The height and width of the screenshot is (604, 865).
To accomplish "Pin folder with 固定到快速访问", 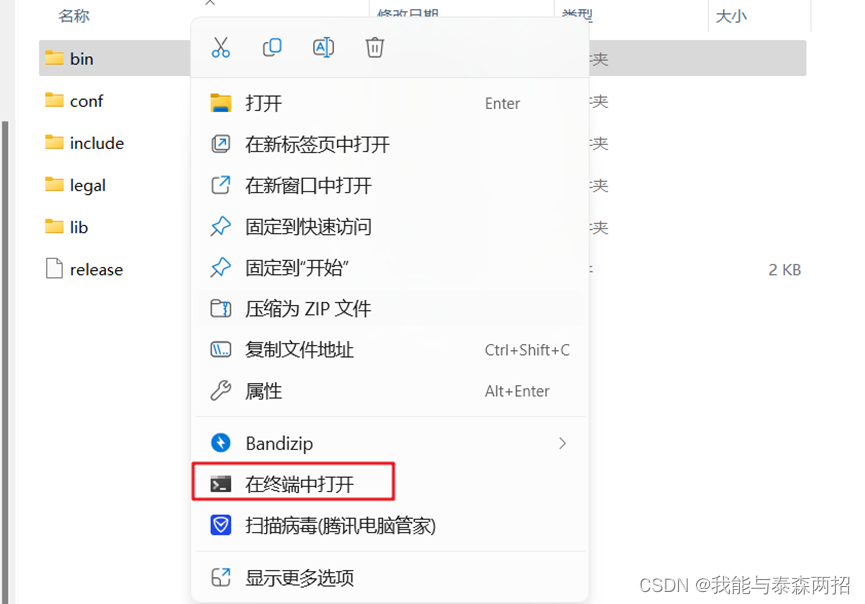I will 390,227.
